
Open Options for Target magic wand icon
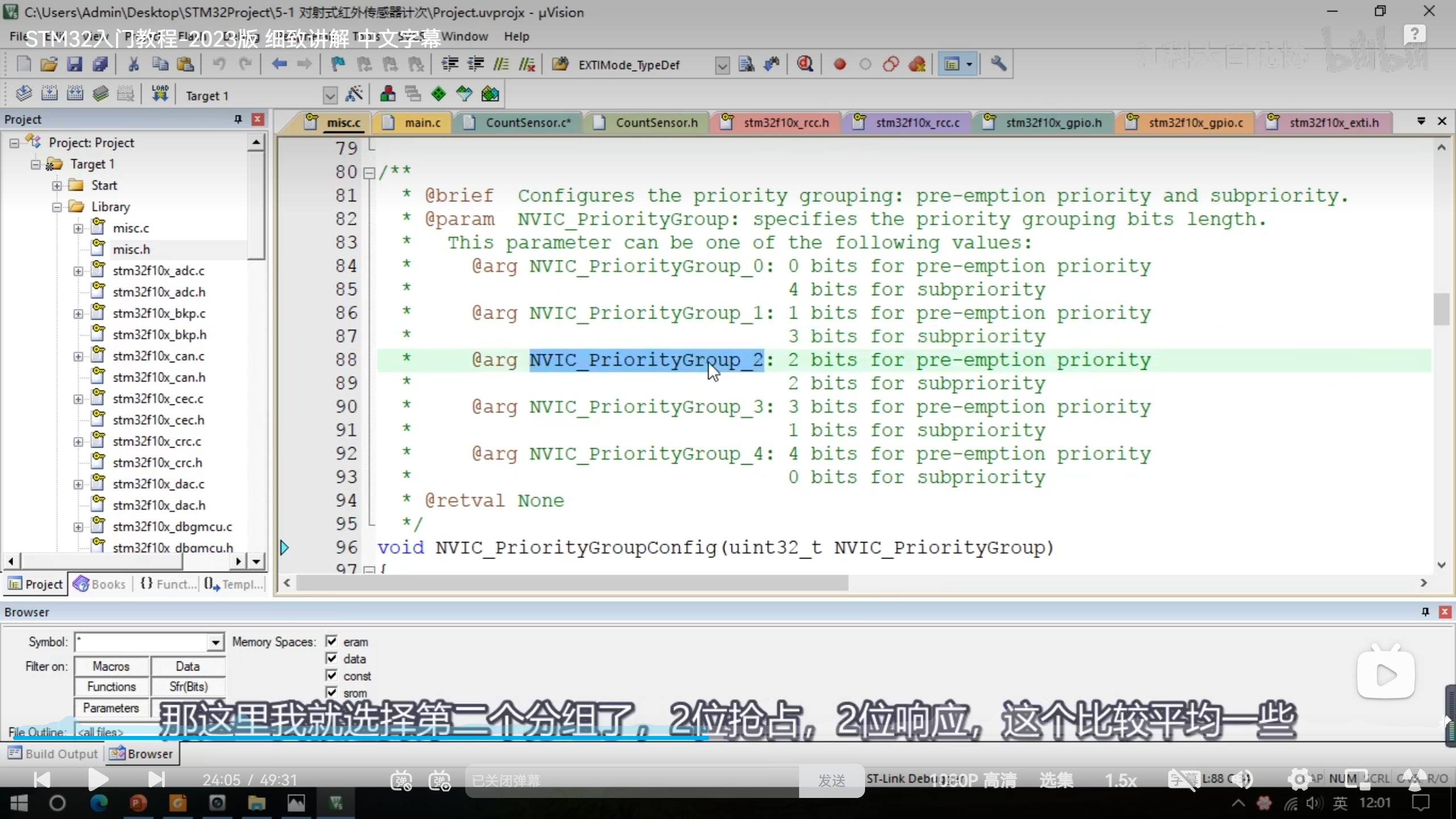[x=354, y=94]
